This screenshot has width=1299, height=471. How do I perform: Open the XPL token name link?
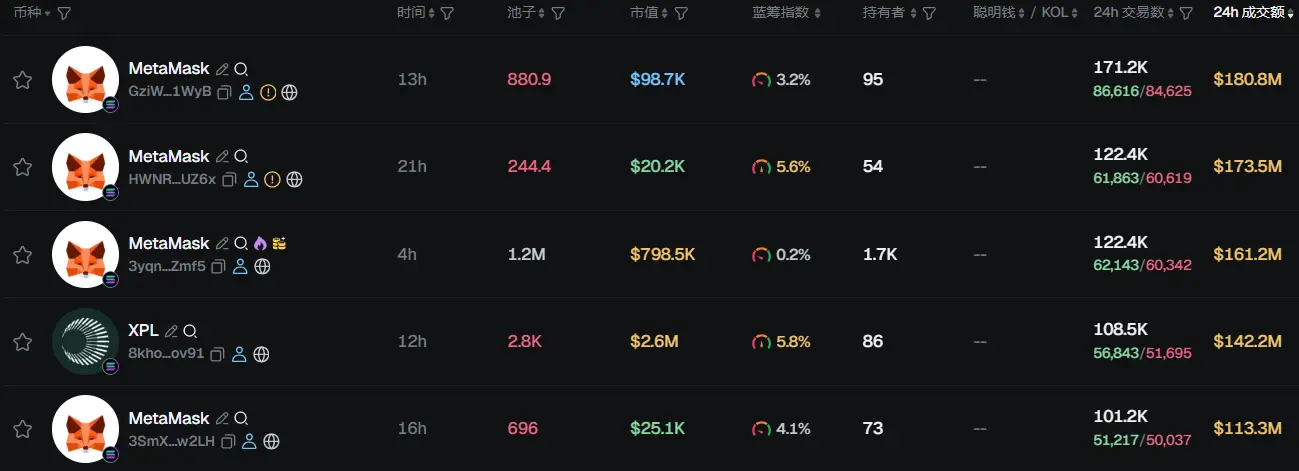pos(144,331)
